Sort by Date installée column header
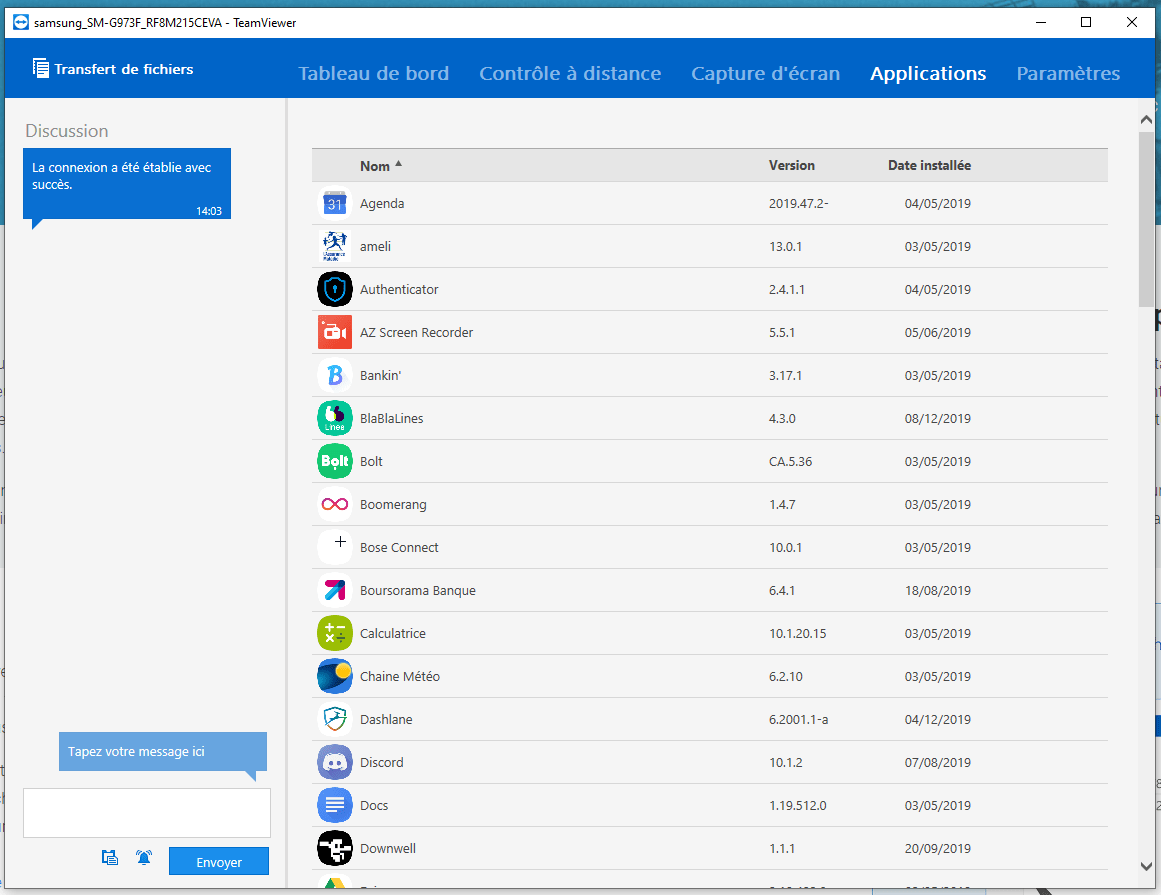Image resolution: width=1161 pixels, height=895 pixels. (929, 165)
